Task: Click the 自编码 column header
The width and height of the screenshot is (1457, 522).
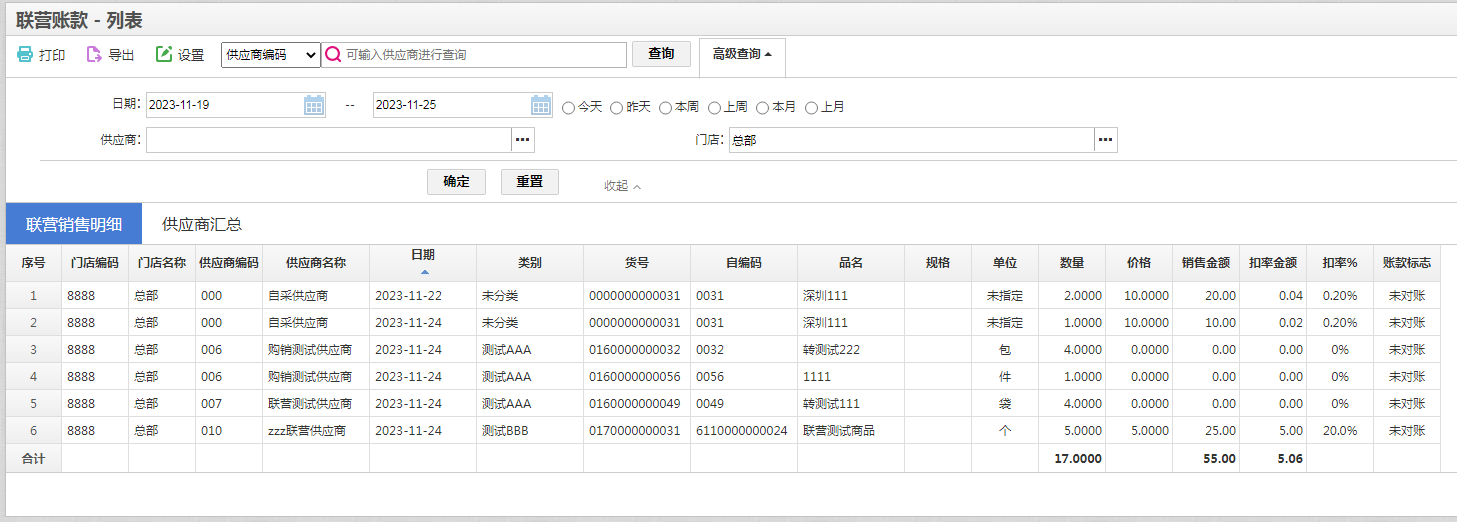Action: pos(744,263)
